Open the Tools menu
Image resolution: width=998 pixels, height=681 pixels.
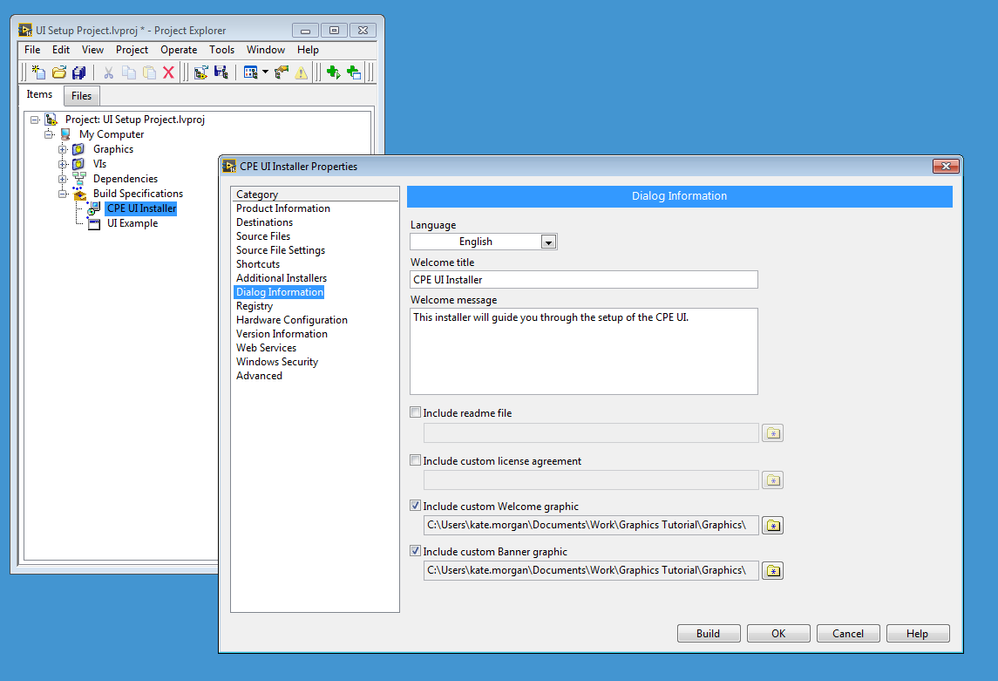click(221, 49)
